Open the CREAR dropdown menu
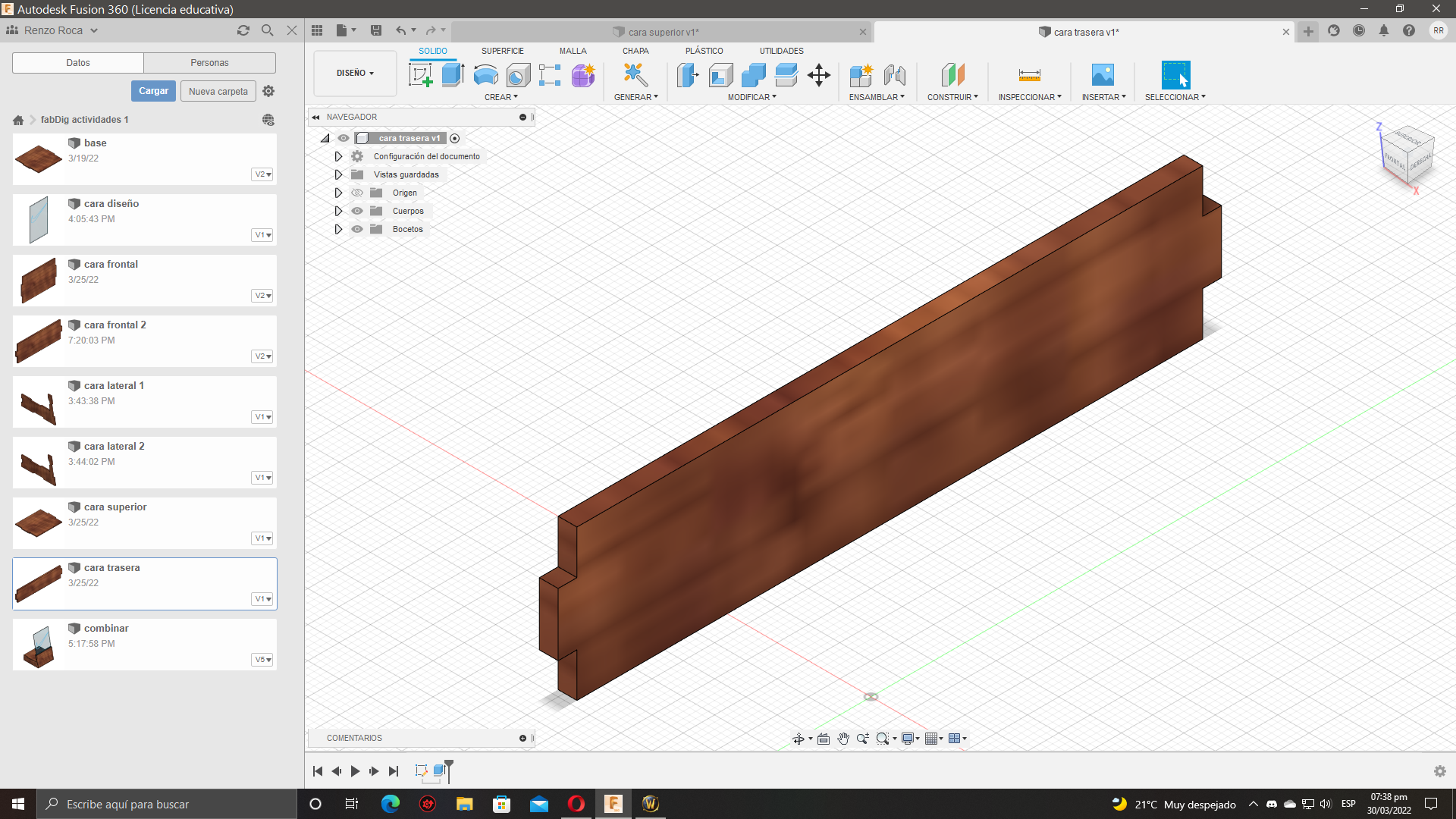This screenshot has height=819, width=1456. [x=500, y=97]
